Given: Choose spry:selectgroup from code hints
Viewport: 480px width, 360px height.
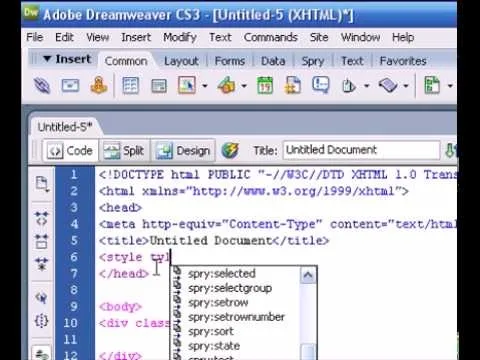Looking at the screenshot, I should [230, 288].
